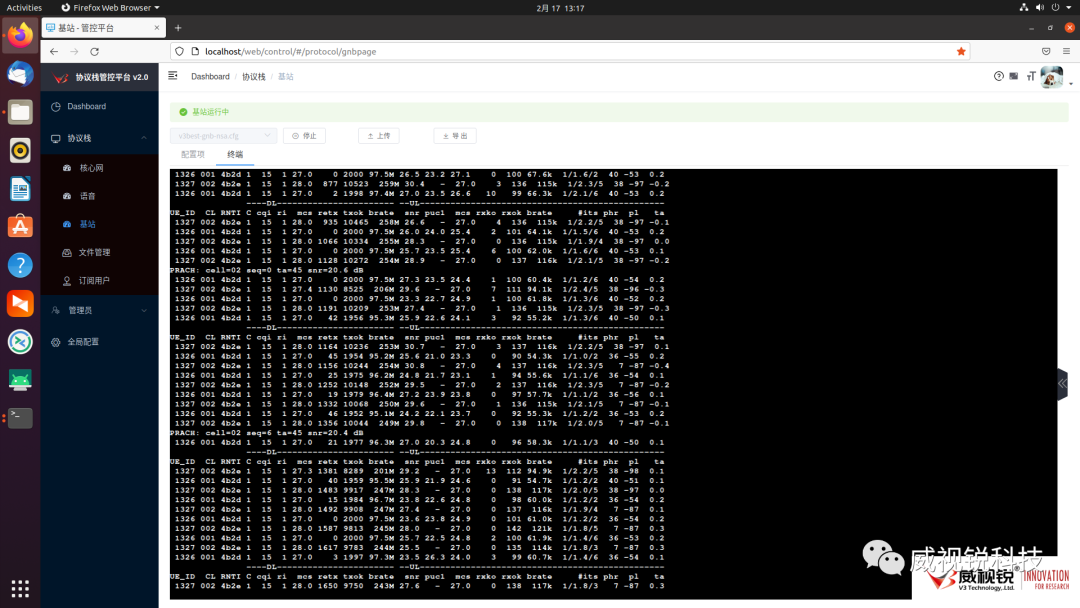Reload the current page
The image size is (1080, 608).
coord(95,52)
